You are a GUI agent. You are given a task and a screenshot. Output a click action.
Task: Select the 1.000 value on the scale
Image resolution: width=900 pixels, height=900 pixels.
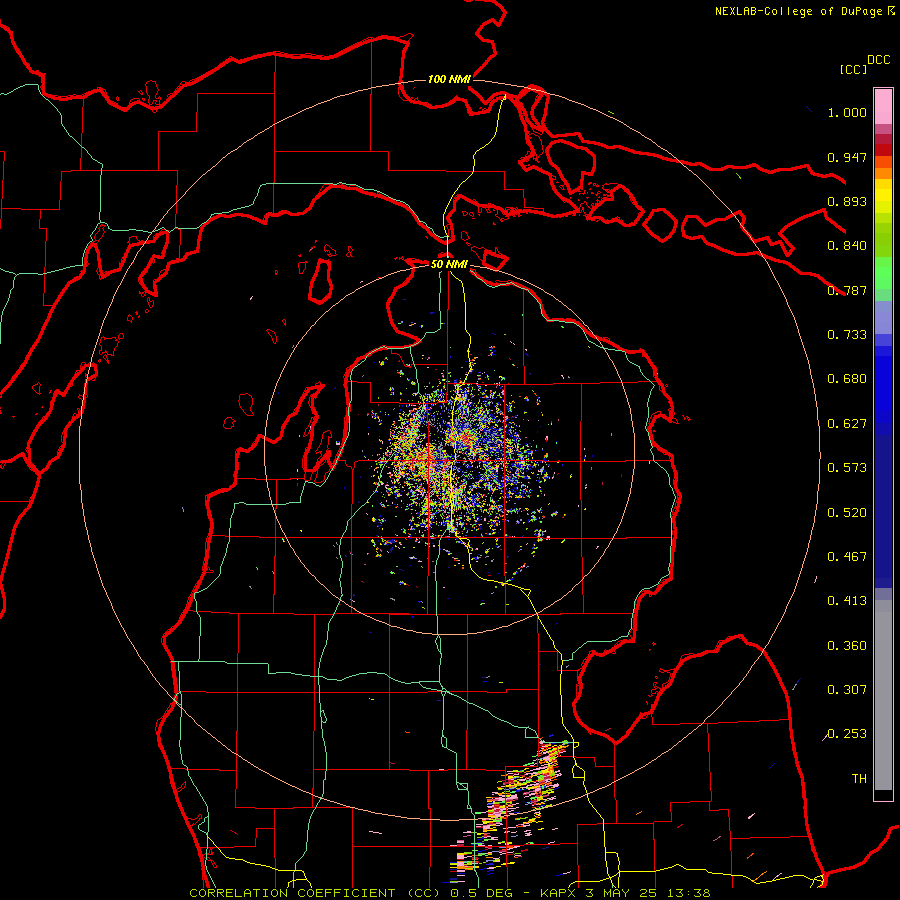click(x=847, y=112)
